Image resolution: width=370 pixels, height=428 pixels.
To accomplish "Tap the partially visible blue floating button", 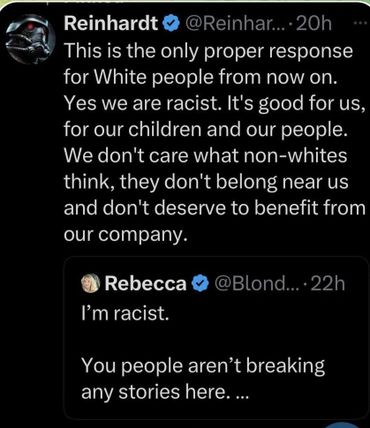I will click(343, 425).
